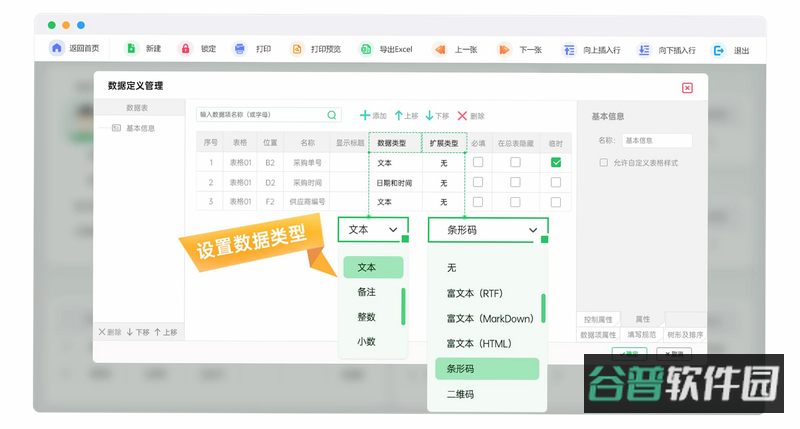Viewport: 800px width, 429px height.
Task: Click the 供应商编号 name cell
Action: (x=307, y=201)
